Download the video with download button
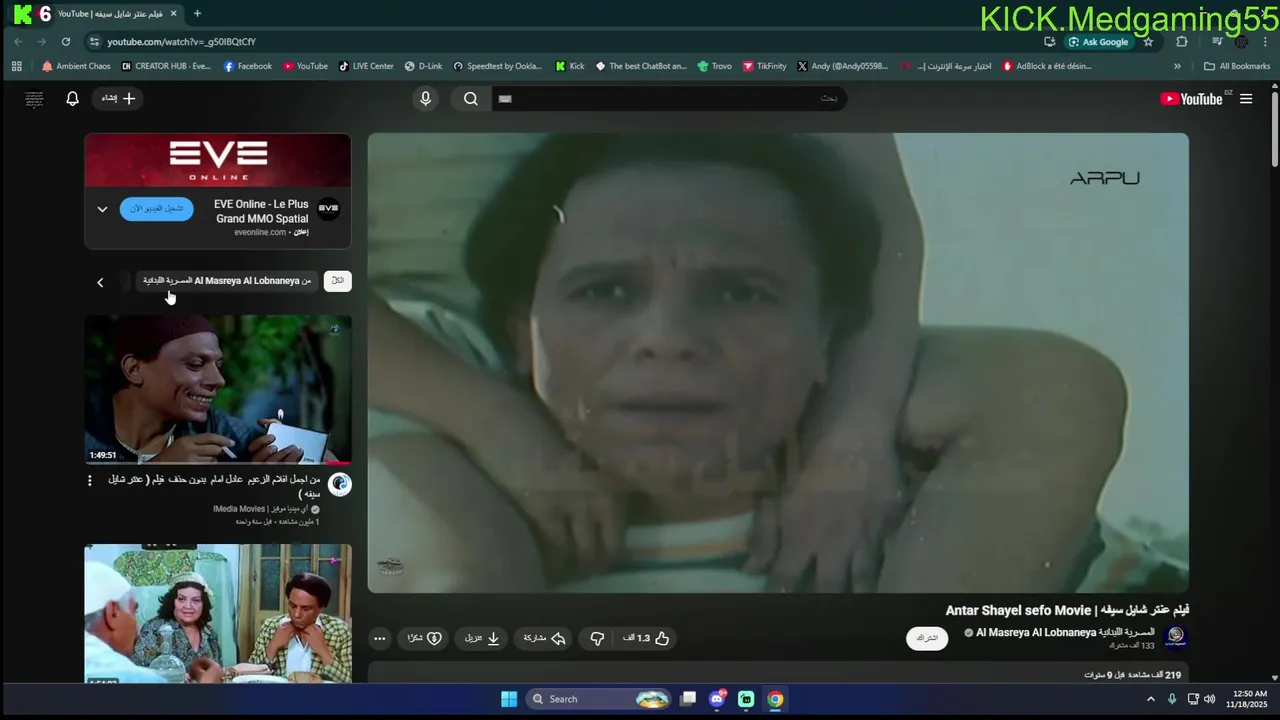 [x=482, y=638]
